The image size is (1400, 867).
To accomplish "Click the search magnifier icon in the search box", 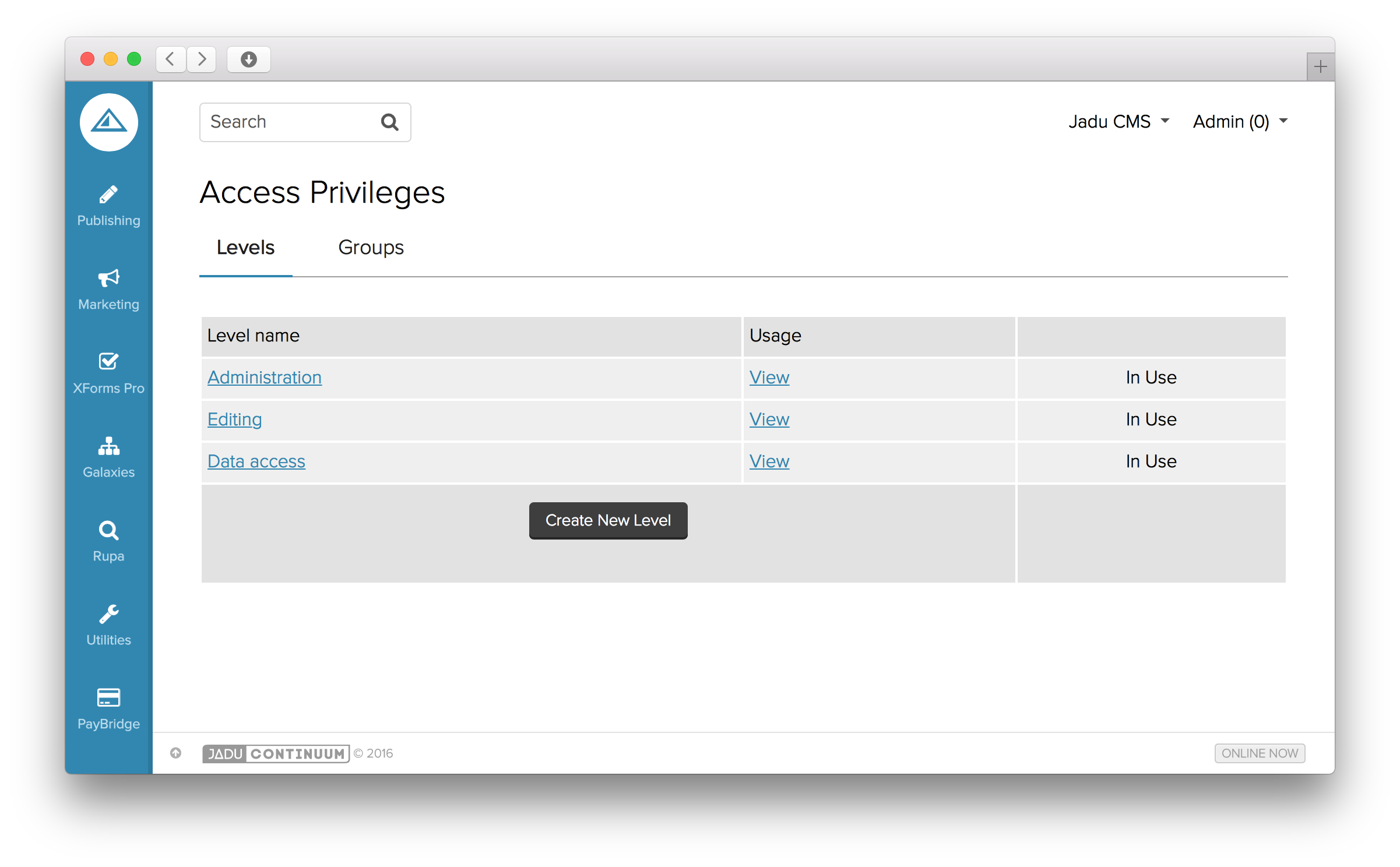I will tap(389, 122).
